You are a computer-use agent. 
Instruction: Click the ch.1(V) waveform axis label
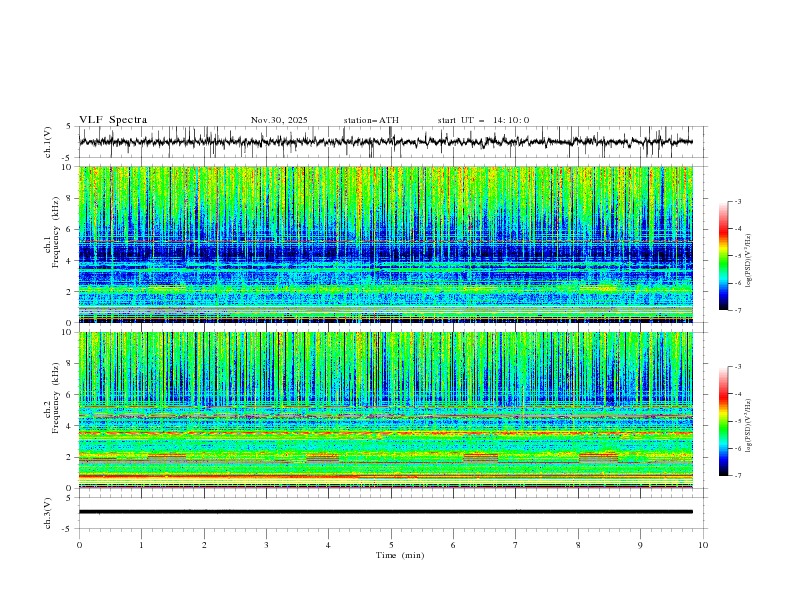pos(47,142)
